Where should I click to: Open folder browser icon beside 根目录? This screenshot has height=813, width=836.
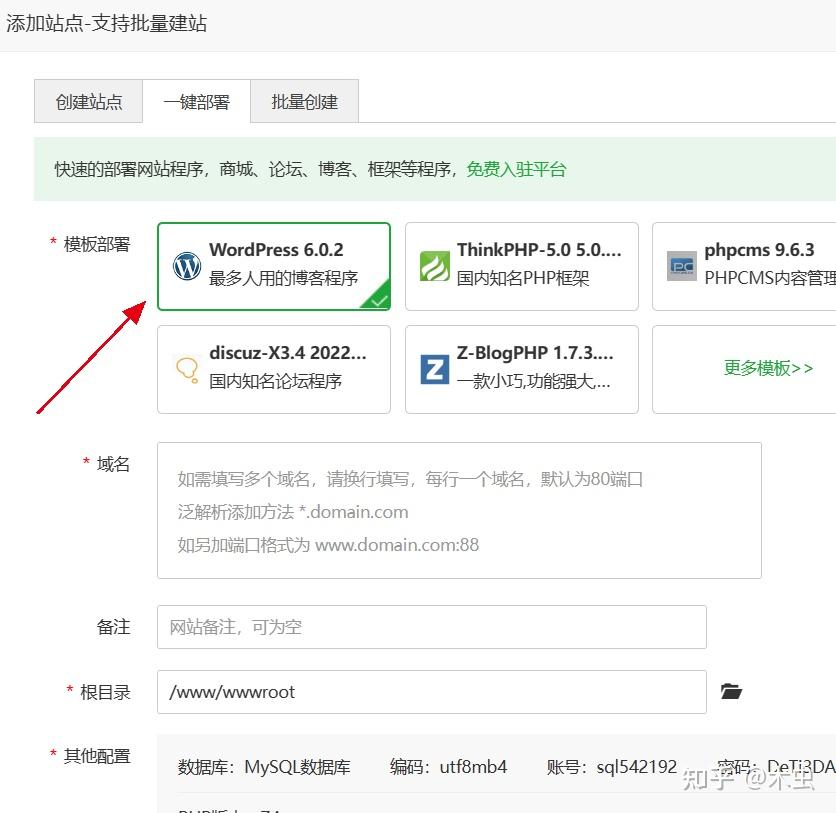click(x=731, y=691)
